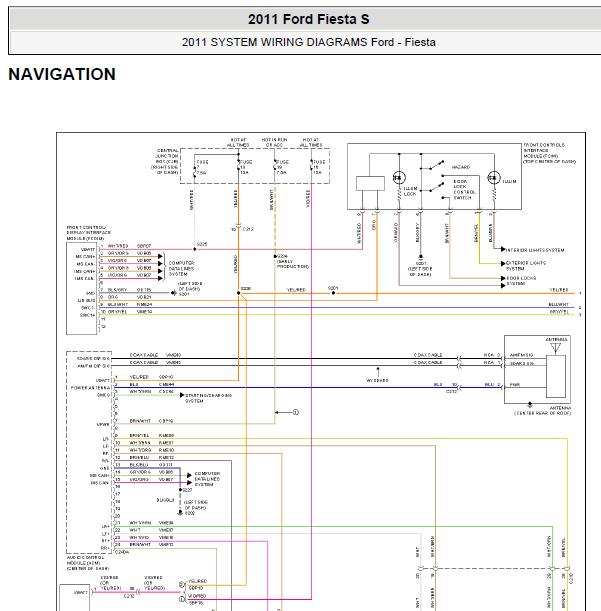Click the antenna symbol in the ANTENNA box

tap(555, 348)
